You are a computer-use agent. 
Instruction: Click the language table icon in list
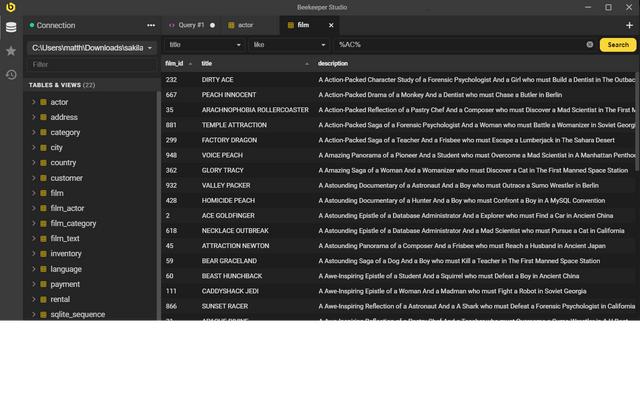43,269
